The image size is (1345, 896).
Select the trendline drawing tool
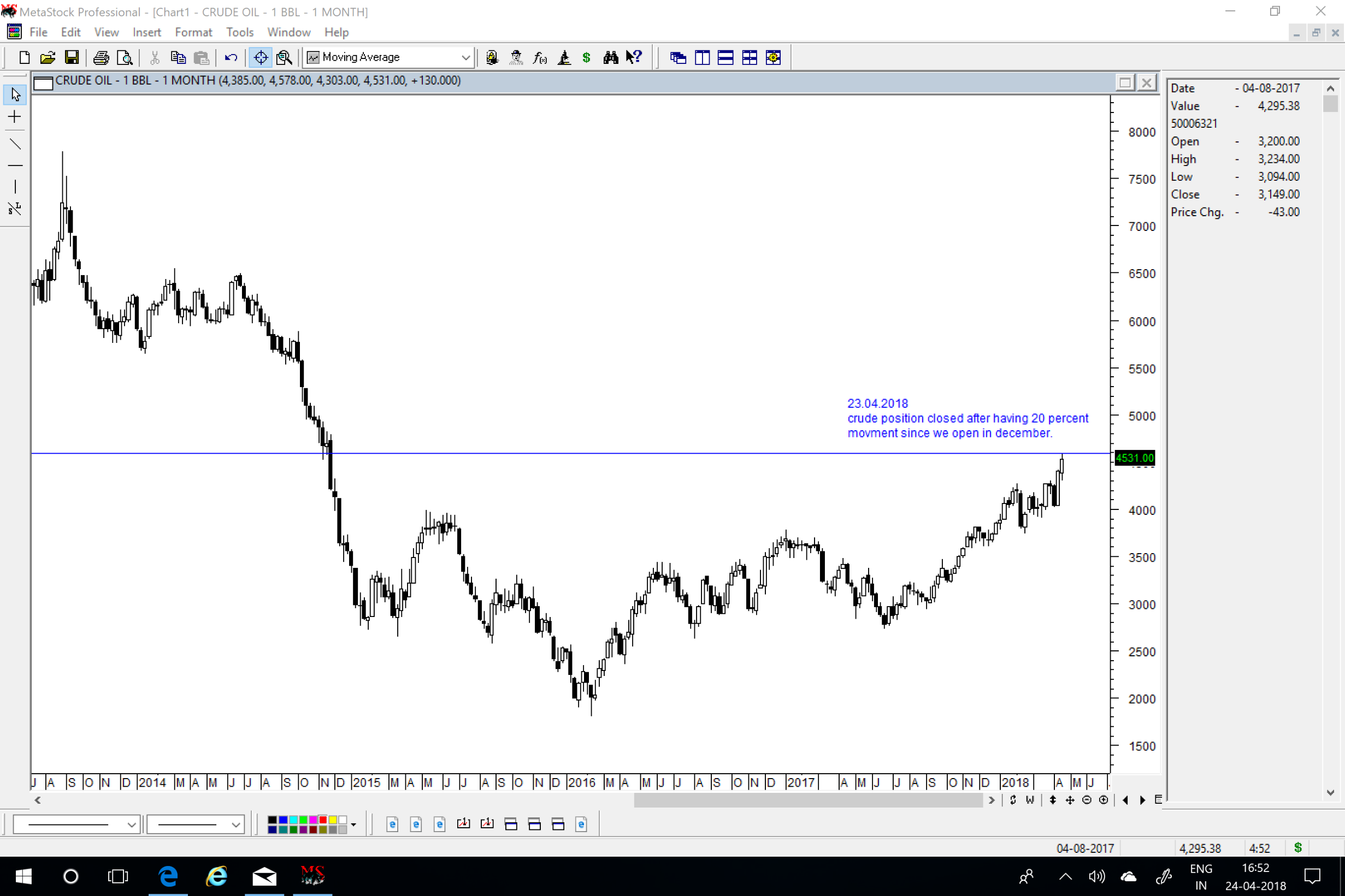click(x=15, y=144)
